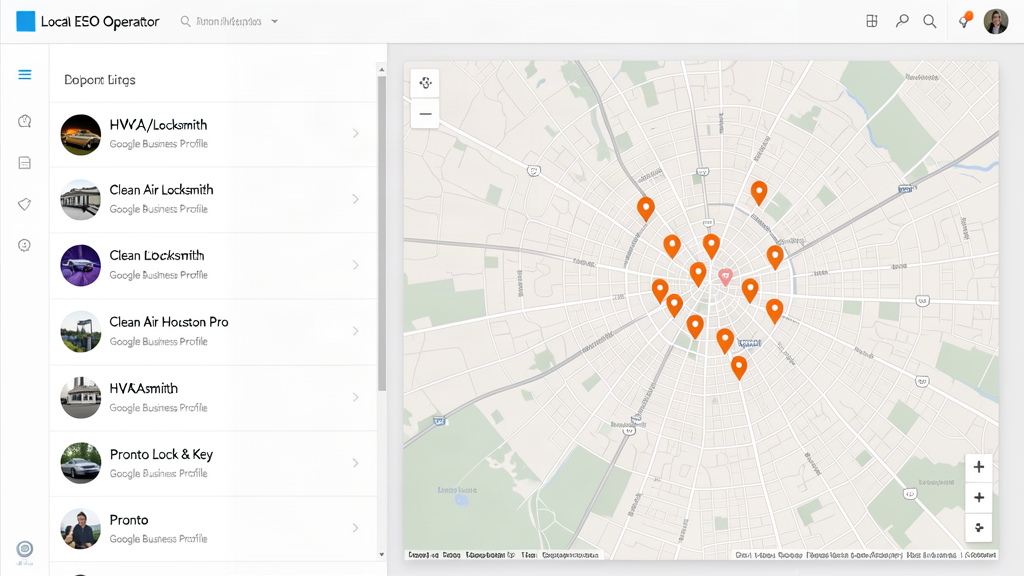1024x576 pixels.
Task: Click the listings panel heading text
Action: [x=100, y=80]
